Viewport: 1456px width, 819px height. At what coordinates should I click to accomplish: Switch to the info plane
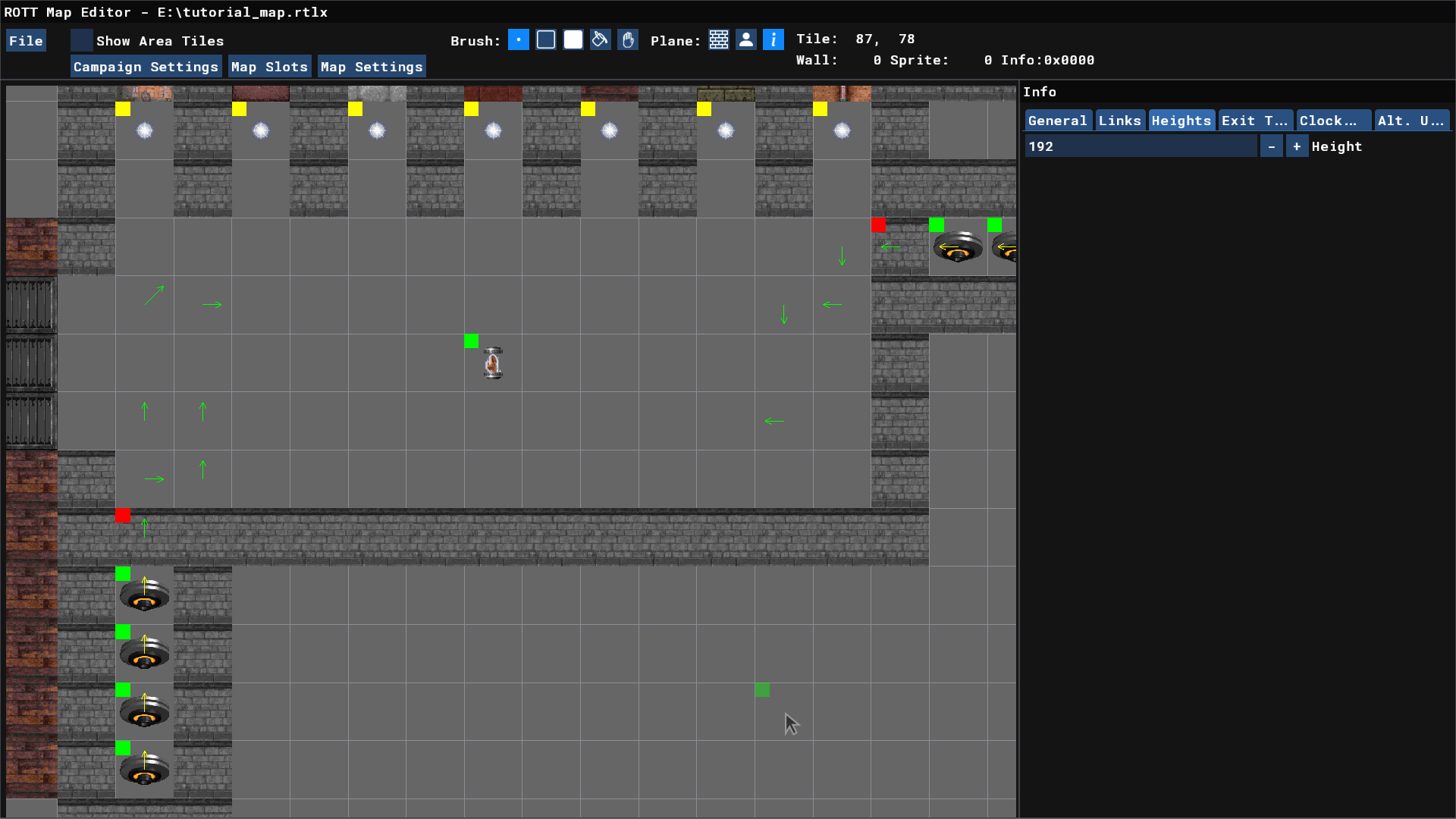pyautogui.click(x=773, y=40)
